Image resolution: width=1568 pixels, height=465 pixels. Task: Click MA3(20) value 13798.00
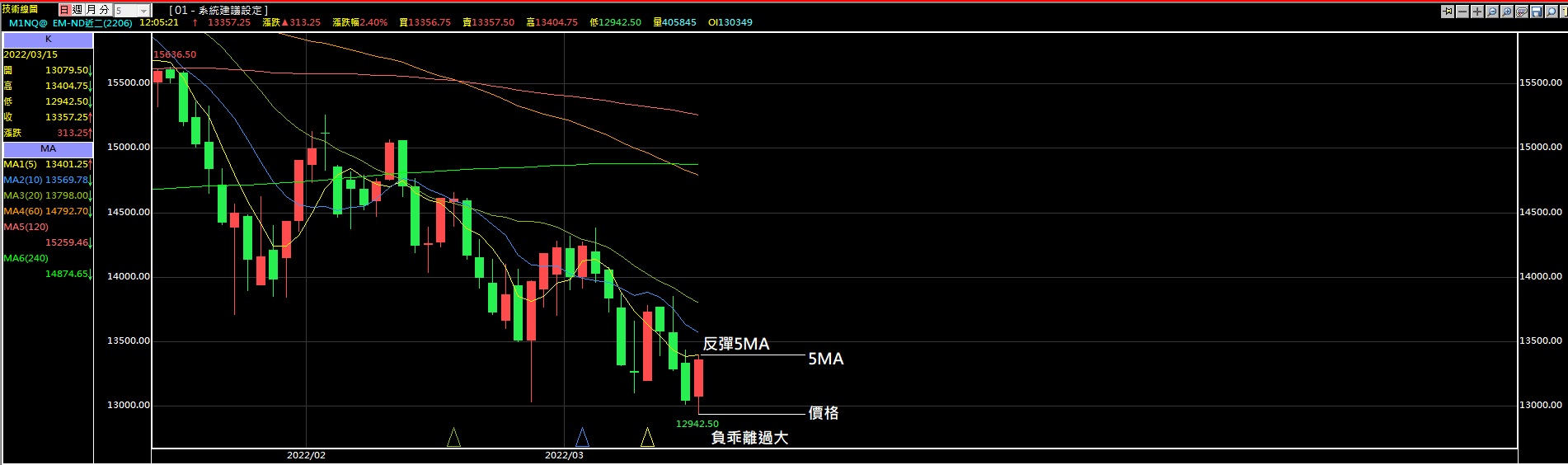coord(67,195)
